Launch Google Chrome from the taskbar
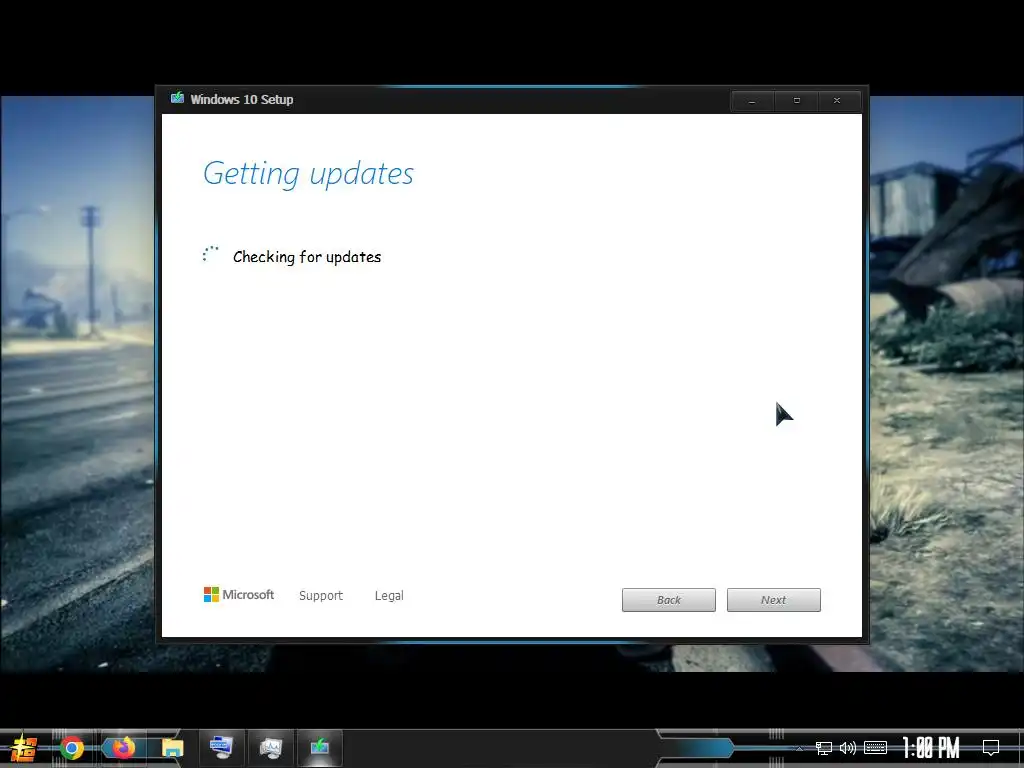This screenshot has height=768, width=1024. click(72, 748)
